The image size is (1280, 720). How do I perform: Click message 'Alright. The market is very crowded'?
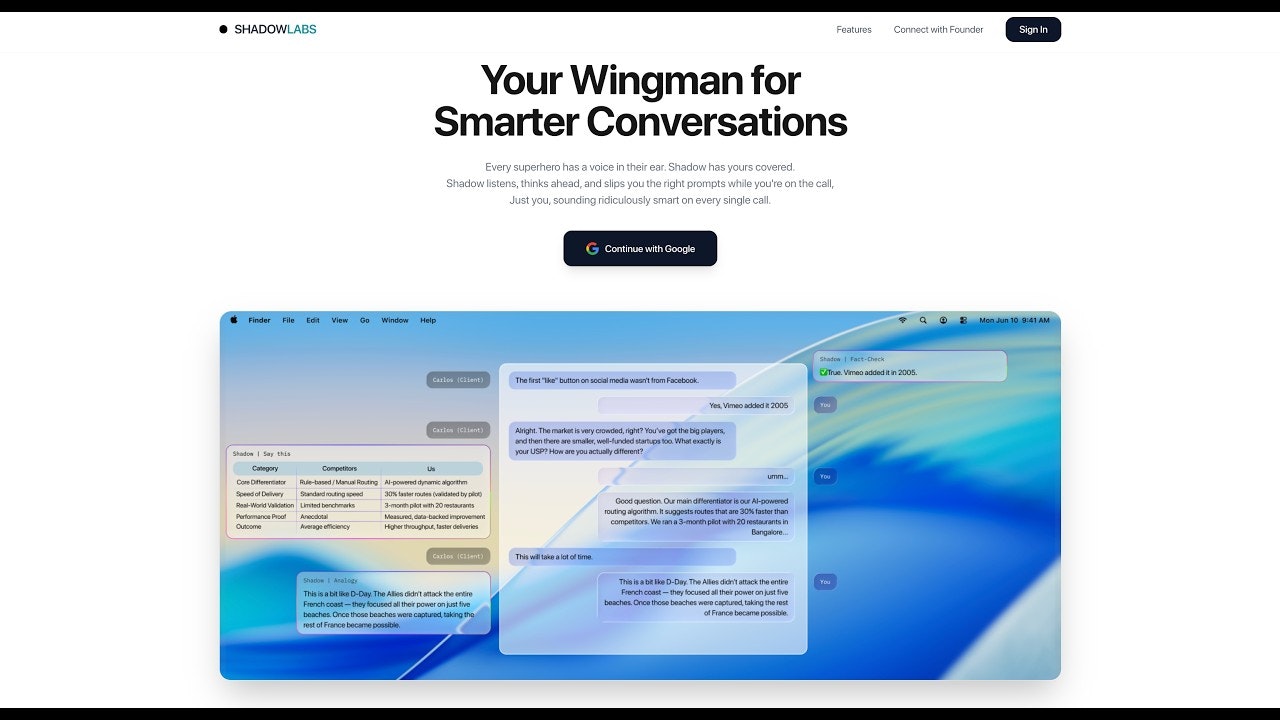click(x=622, y=441)
